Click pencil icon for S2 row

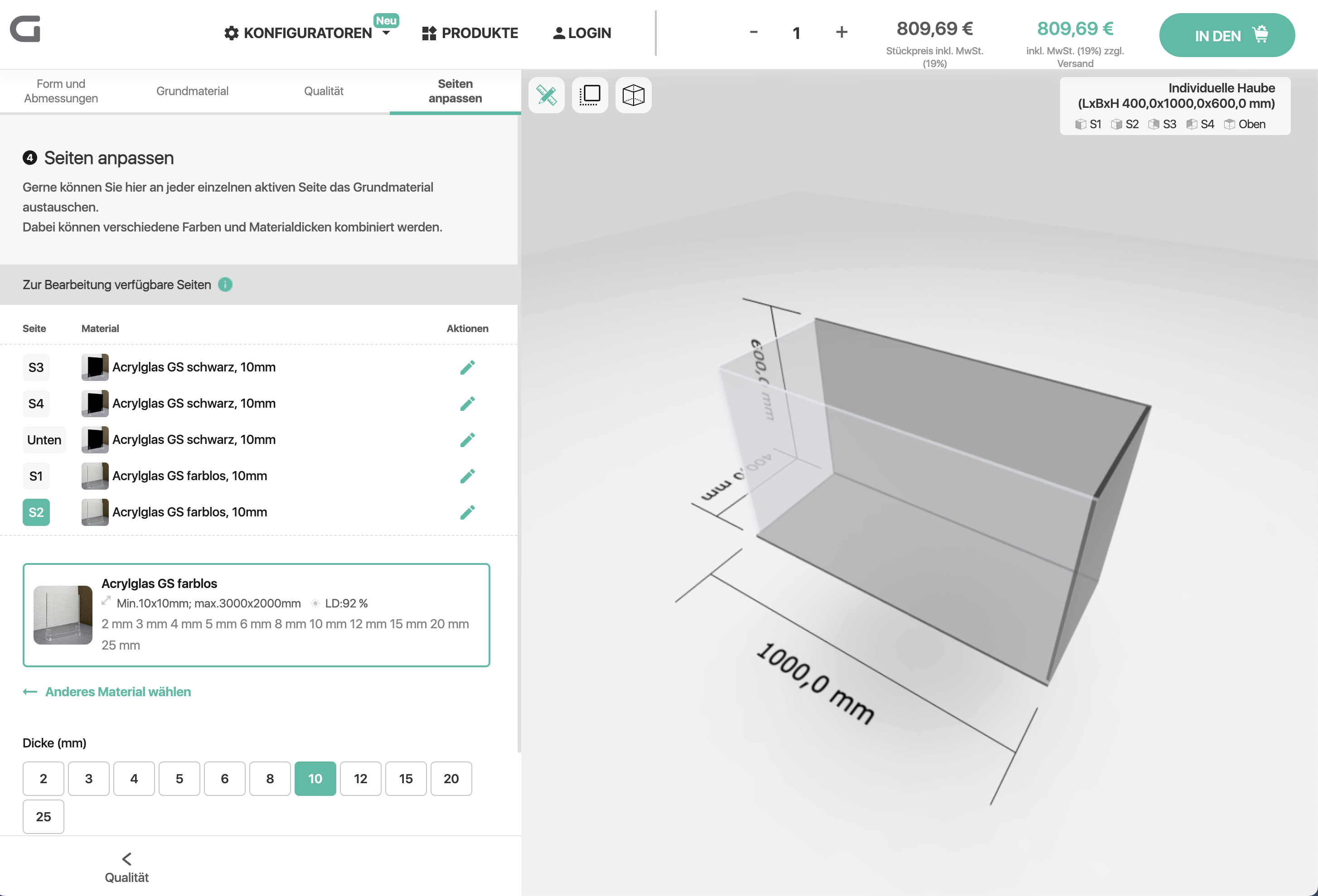tap(467, 512)
